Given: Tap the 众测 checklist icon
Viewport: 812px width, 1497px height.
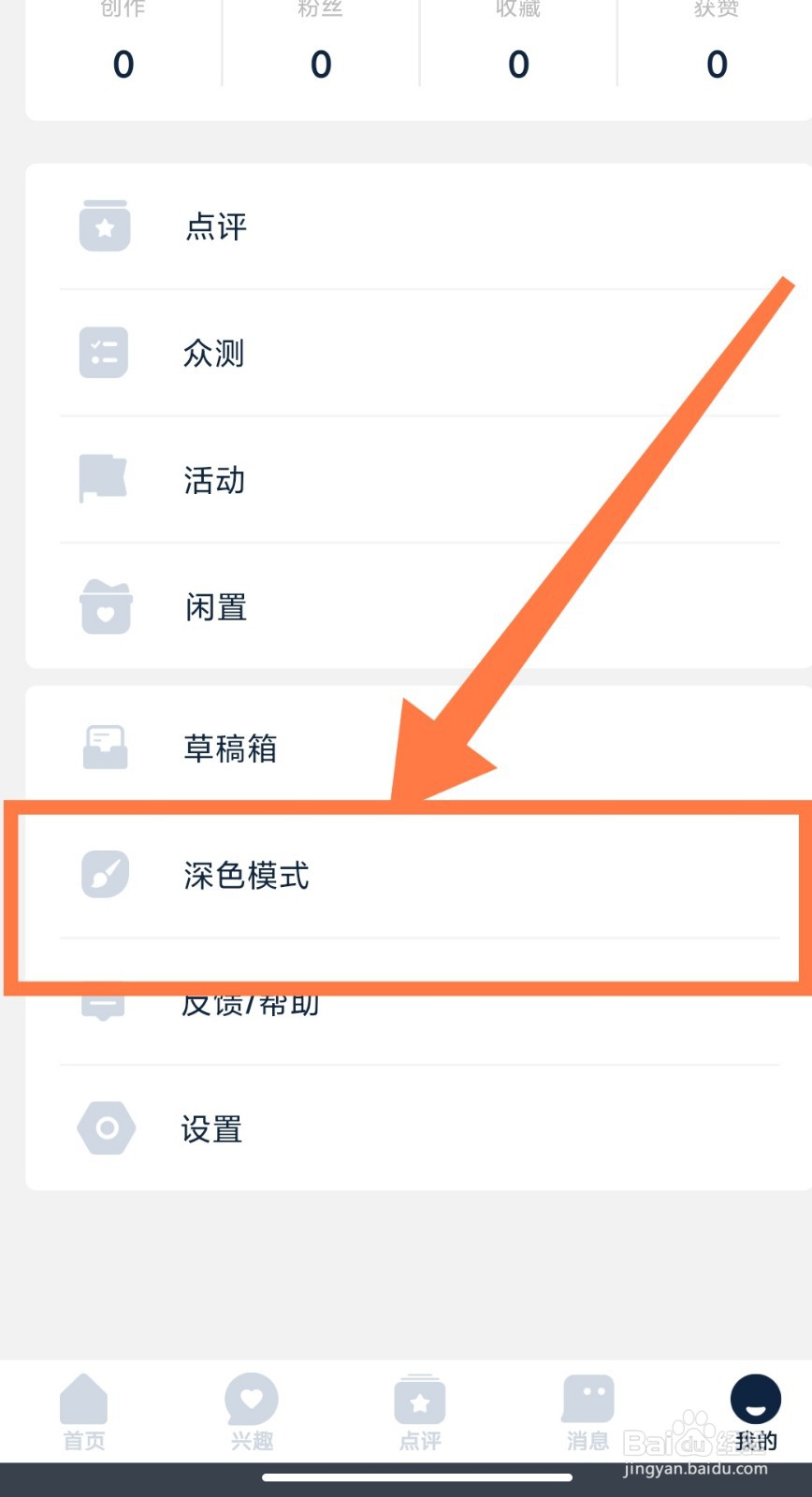Looking at the screenshot, I should pos(104,353).
